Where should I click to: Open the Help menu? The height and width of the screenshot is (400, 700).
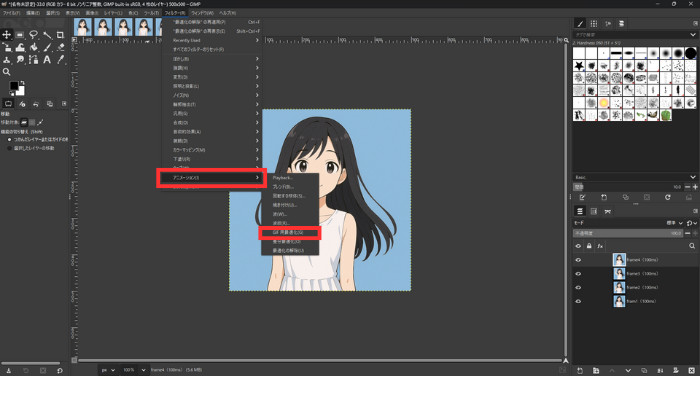(228, 13)
